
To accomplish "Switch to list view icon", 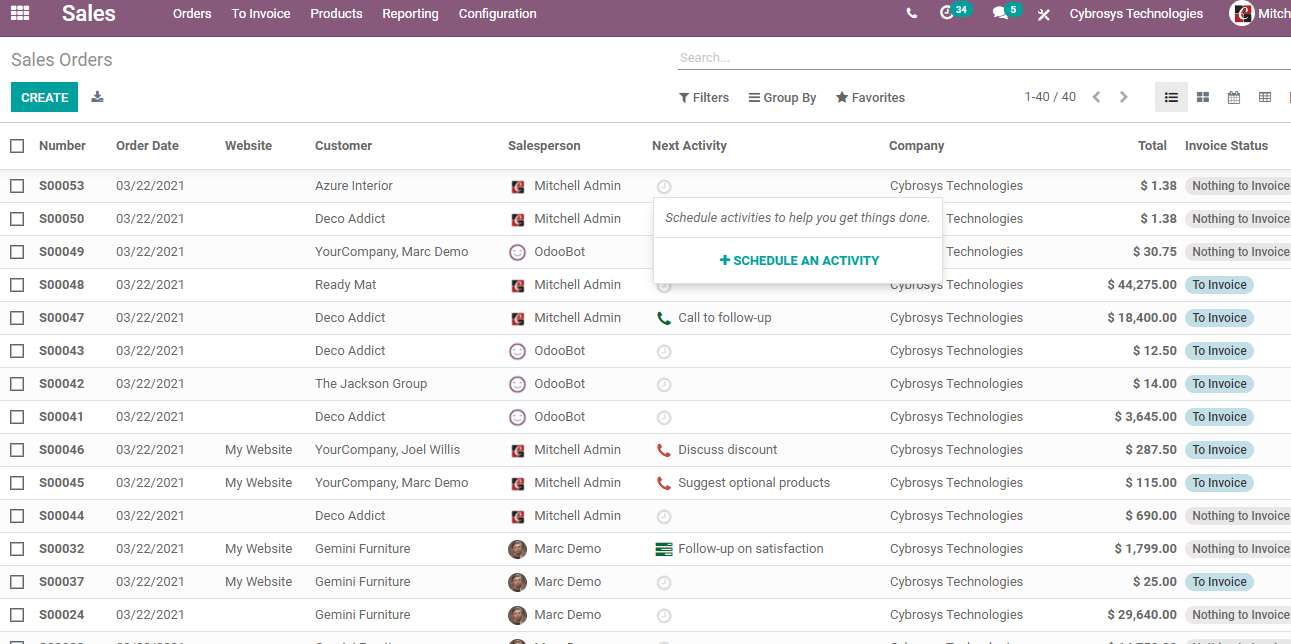I will [1171, 97].
